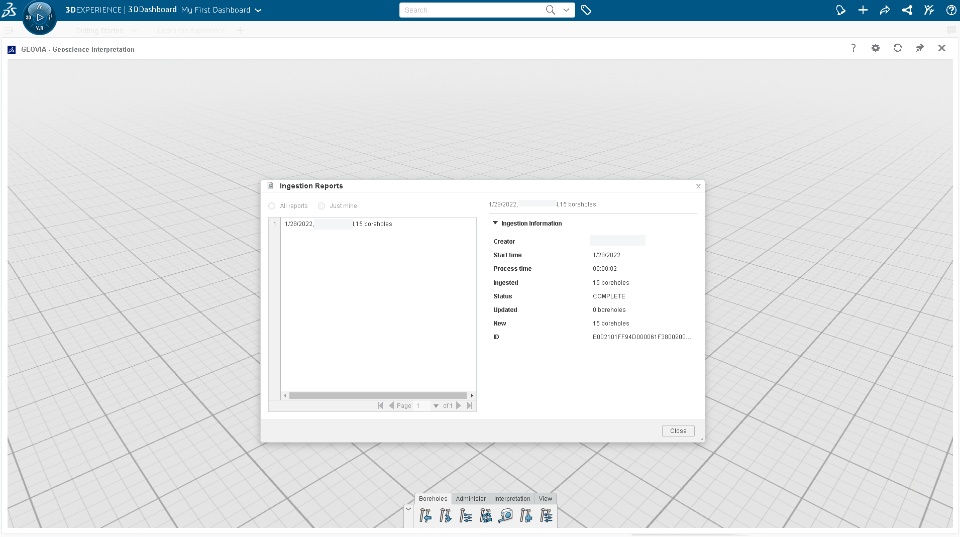The height and width of the screenshot is (537, 960).
Task: Open the Administer toolbar tab
Action: coord(471,498)
